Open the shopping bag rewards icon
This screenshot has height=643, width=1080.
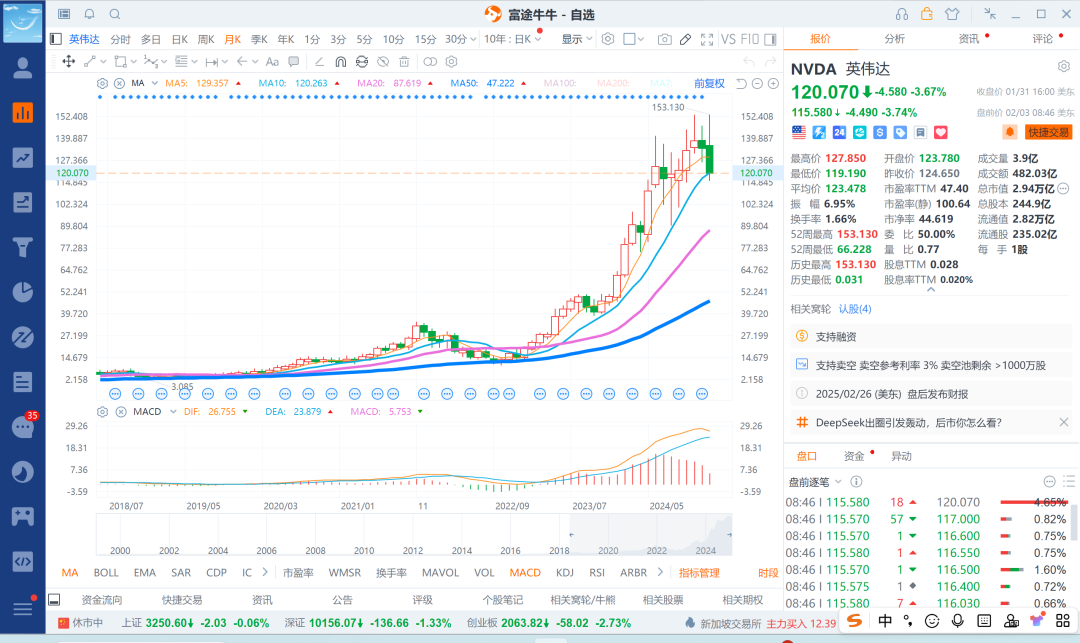(926, 14)
